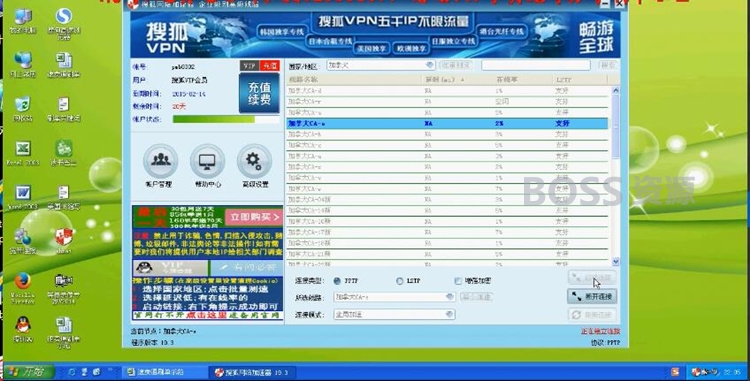Image resolution: width=750 pixels, height=381 pixels.
Task: Click the red 充值 tab beside VIP
Action: tap(270, 65)
